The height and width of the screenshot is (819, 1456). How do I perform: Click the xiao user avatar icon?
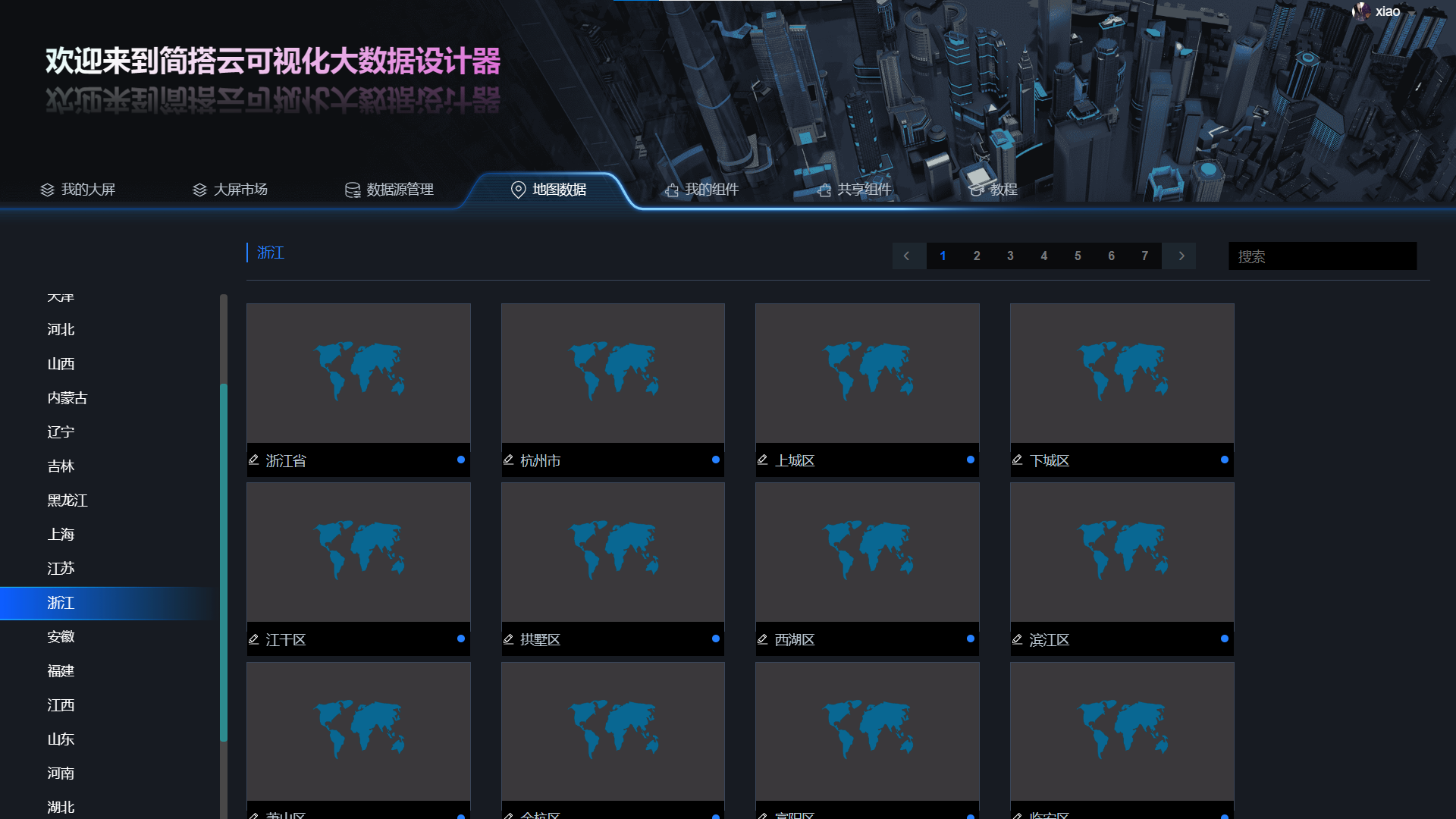[x=1361, y=11]
